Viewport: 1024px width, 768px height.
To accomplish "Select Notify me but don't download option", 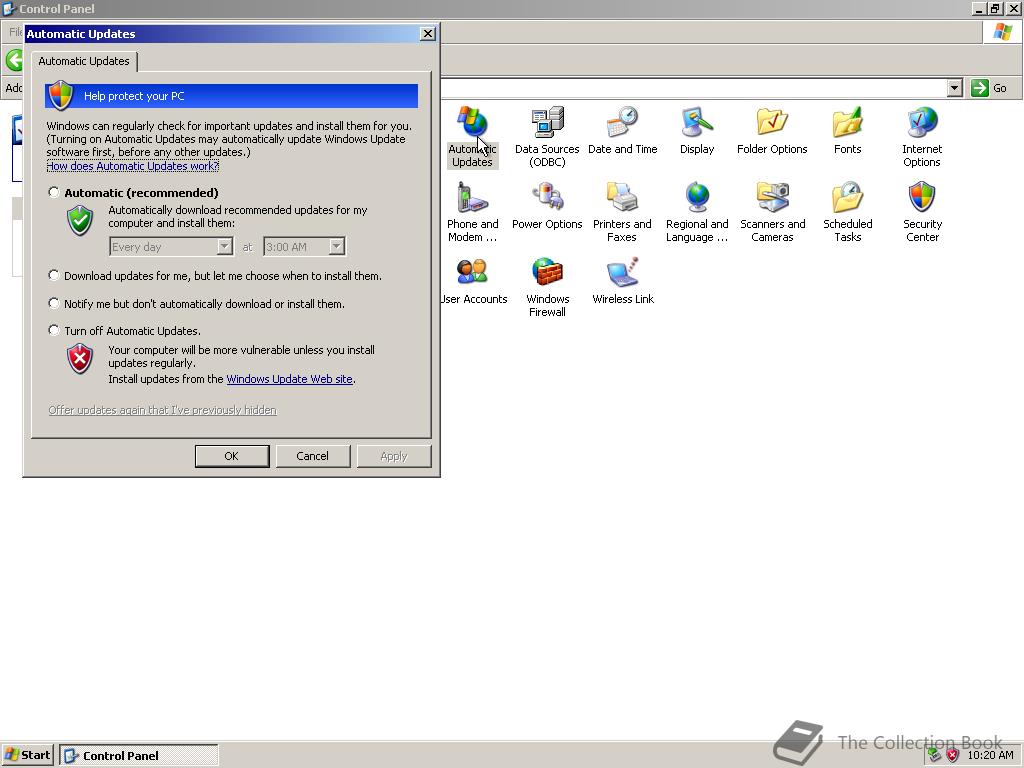I will click(54, 303).
